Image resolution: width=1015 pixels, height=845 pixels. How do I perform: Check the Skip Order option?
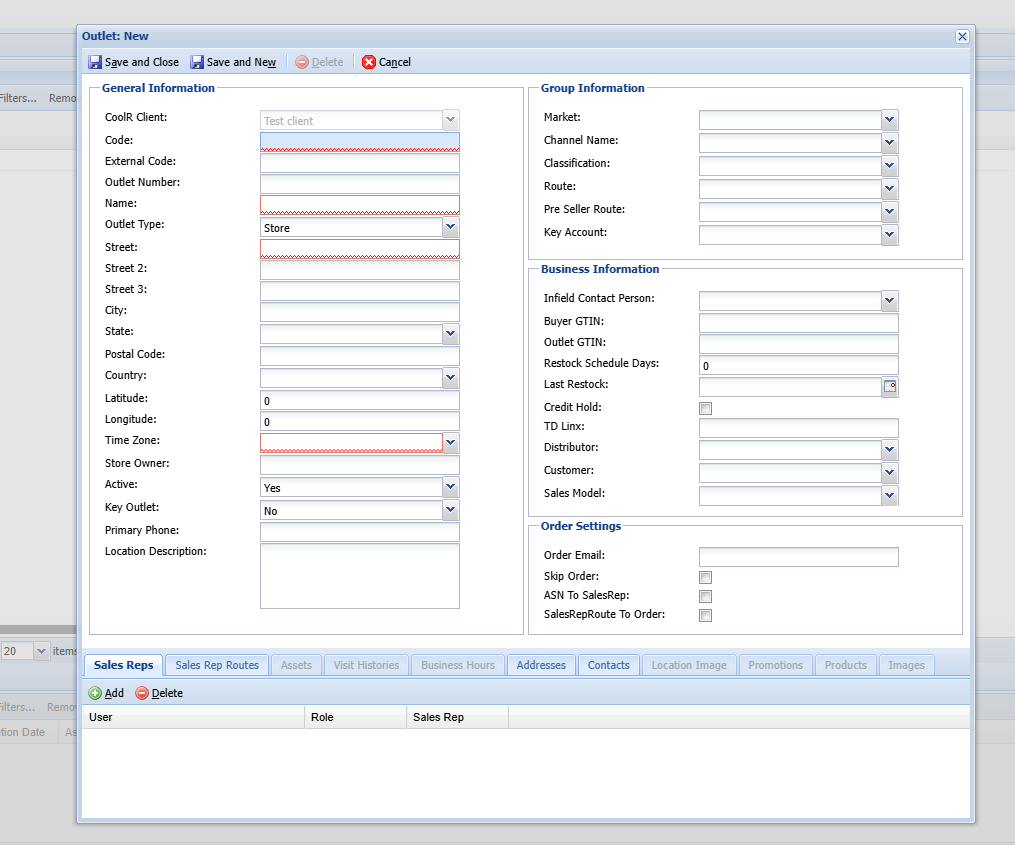[x=706, y=577]
